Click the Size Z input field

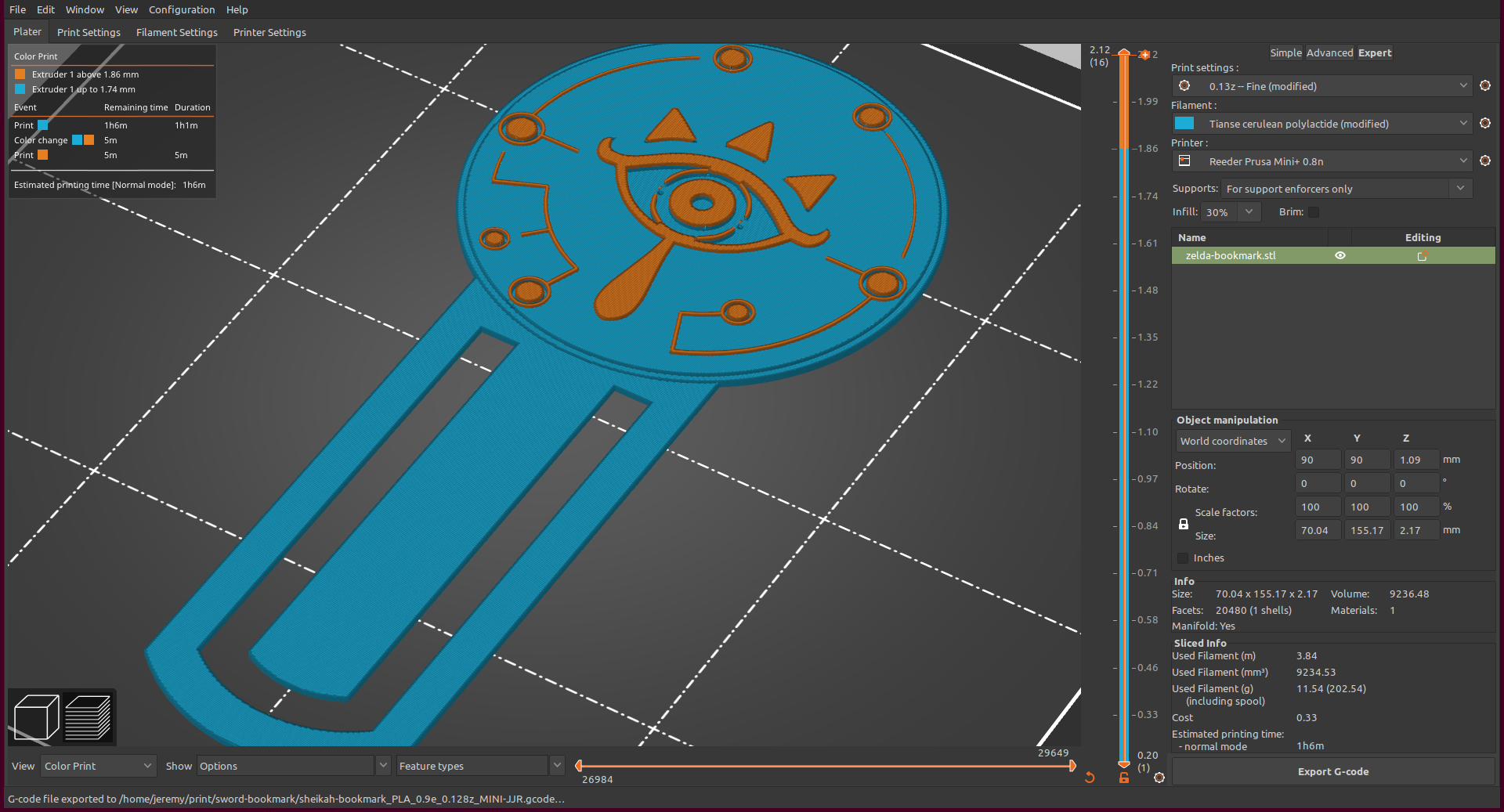coord(1417,530)
